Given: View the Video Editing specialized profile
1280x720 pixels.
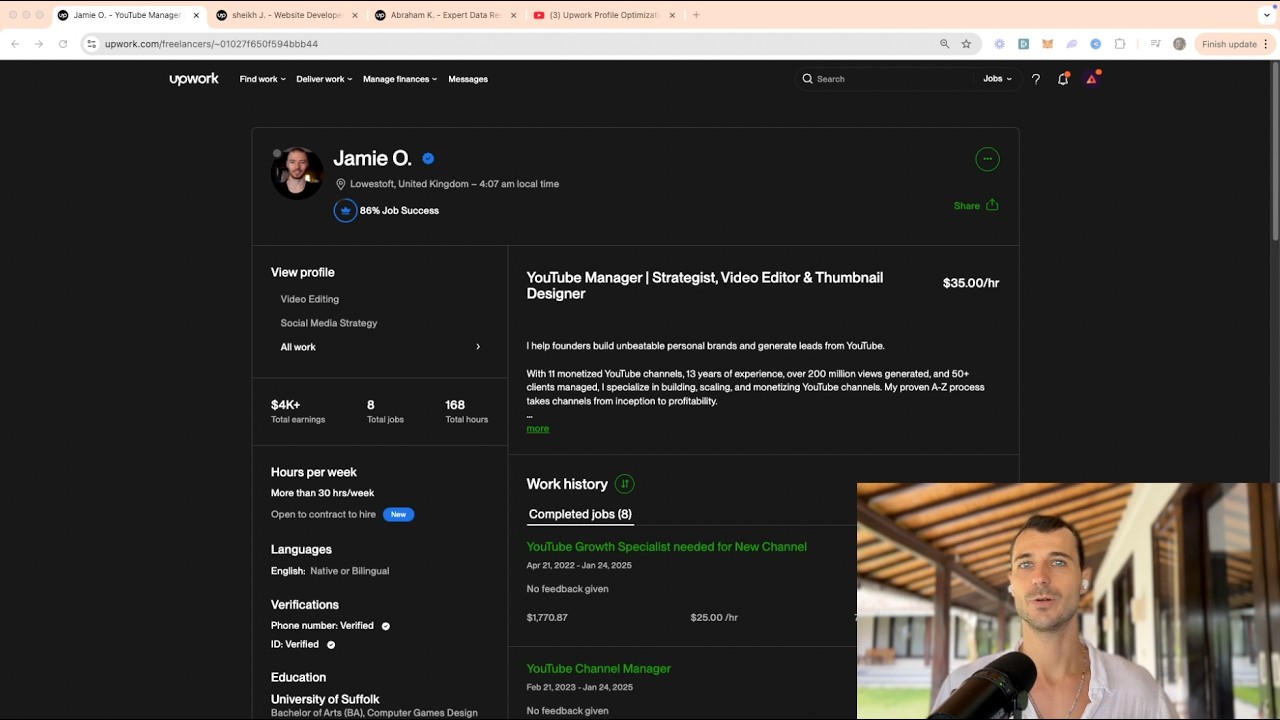Looking at the screenshot, I should click(310, 299).
